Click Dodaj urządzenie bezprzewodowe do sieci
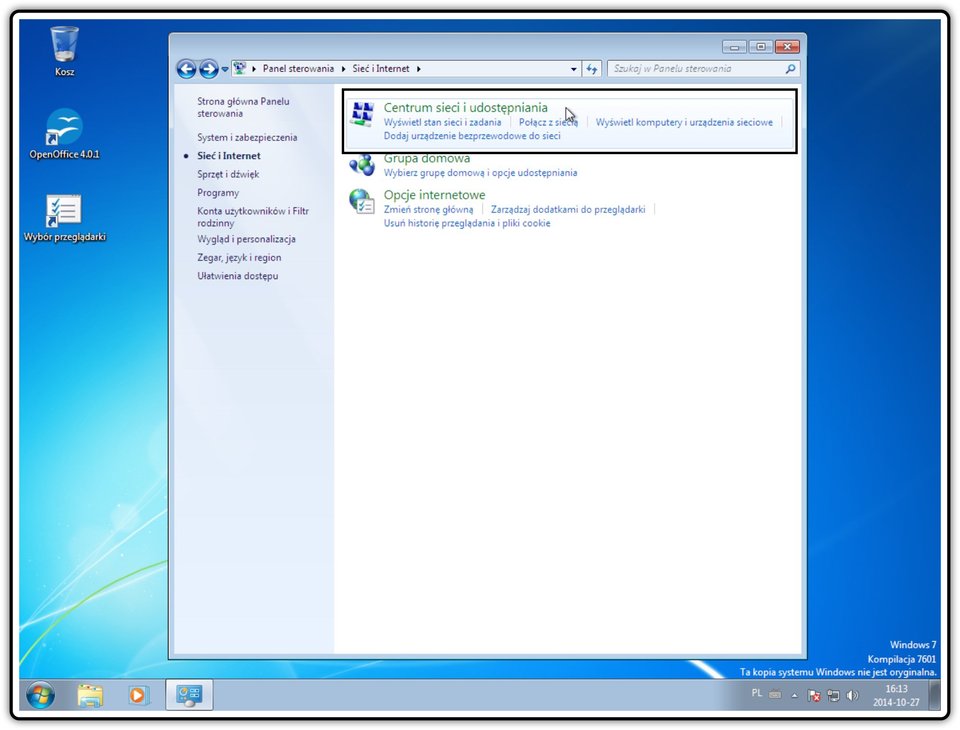The width and height of the screenshot is (960, 730). (x=472, y=136)
